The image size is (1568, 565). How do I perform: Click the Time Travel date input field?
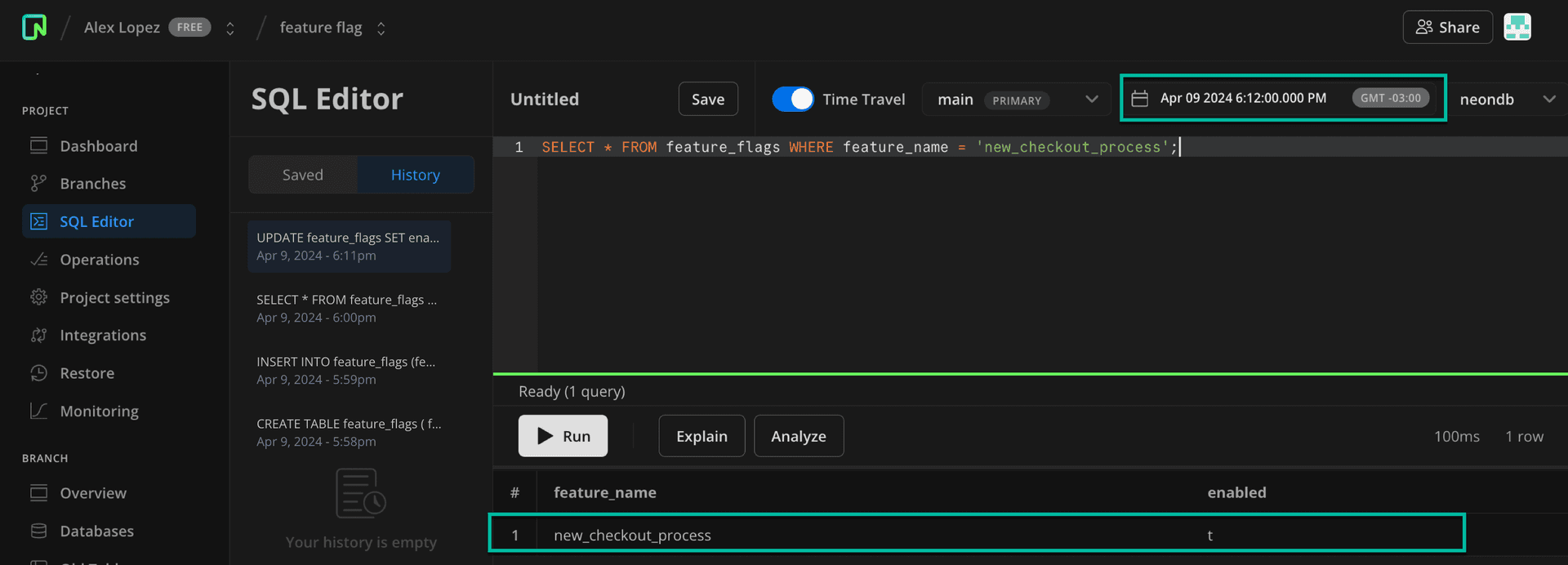click(1242, 98)
